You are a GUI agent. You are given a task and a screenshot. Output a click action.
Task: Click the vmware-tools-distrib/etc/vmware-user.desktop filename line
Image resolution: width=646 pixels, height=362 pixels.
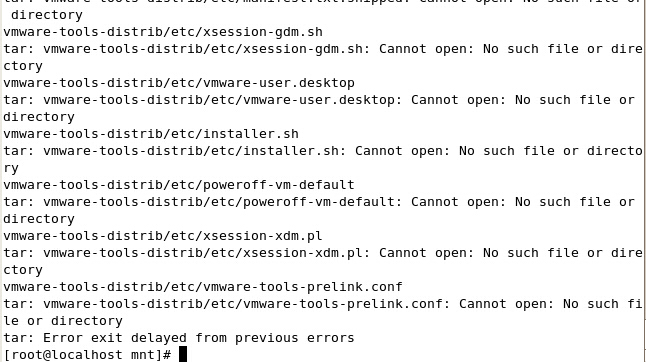point(179,83)
